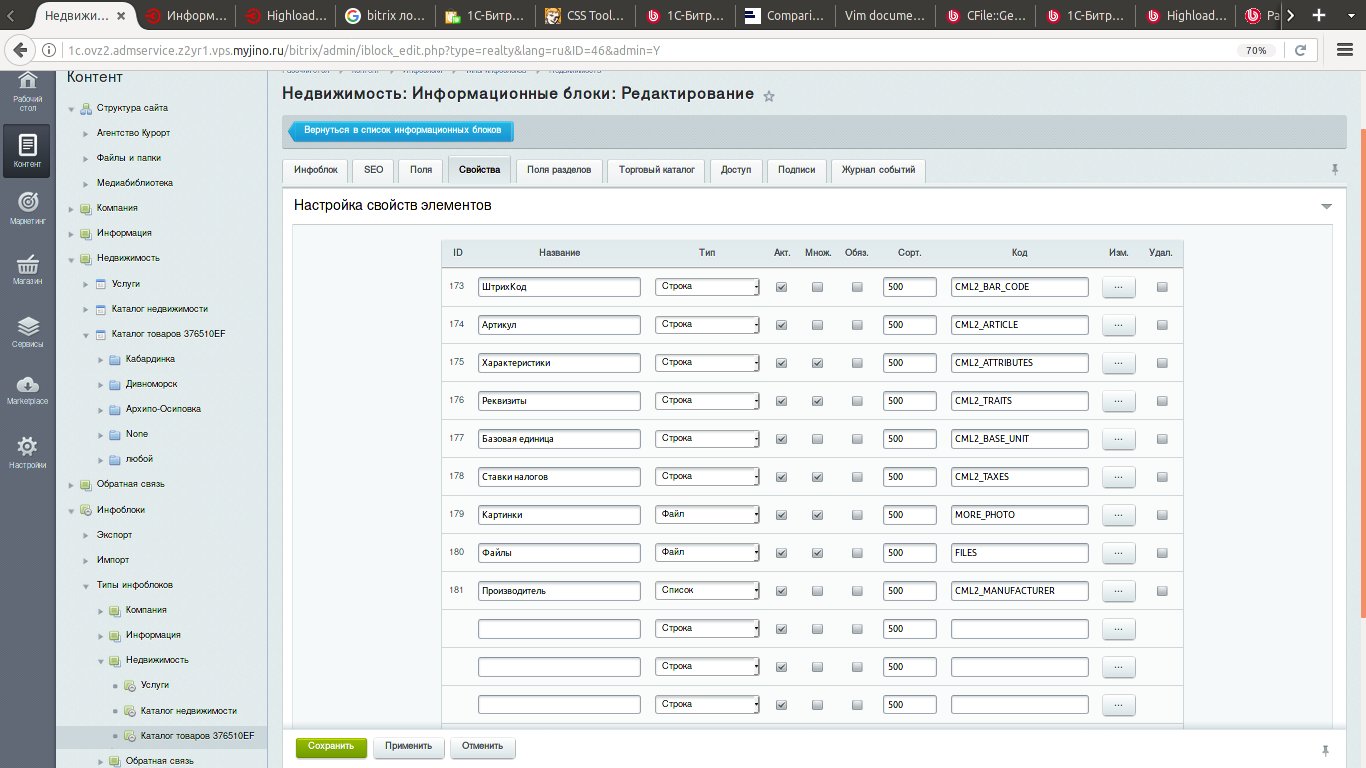
Task: Open type dropdown for ШтрихКод property
Action: click(x=707, y=287)
